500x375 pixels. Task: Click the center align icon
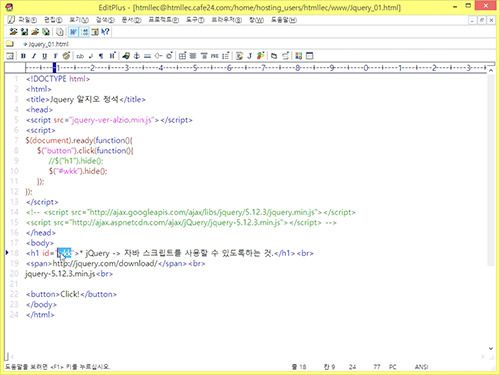(193, 56)
